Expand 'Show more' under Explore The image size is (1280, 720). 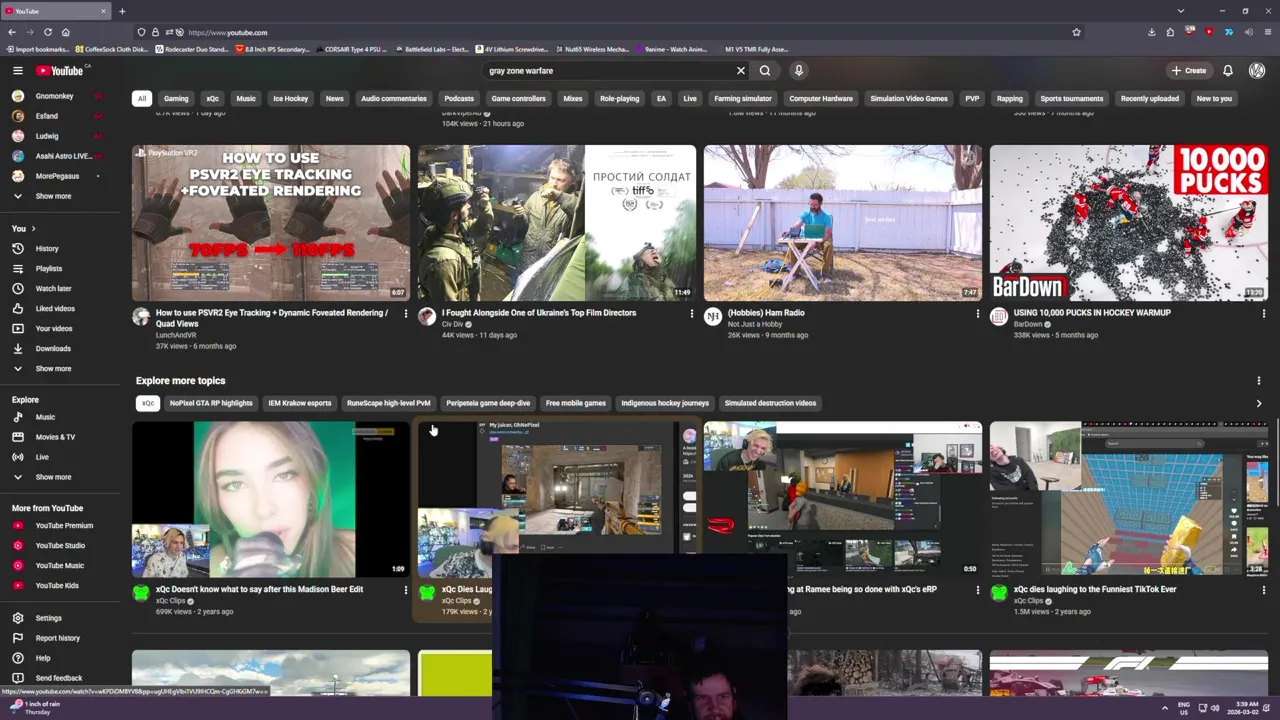click(55, 477)
